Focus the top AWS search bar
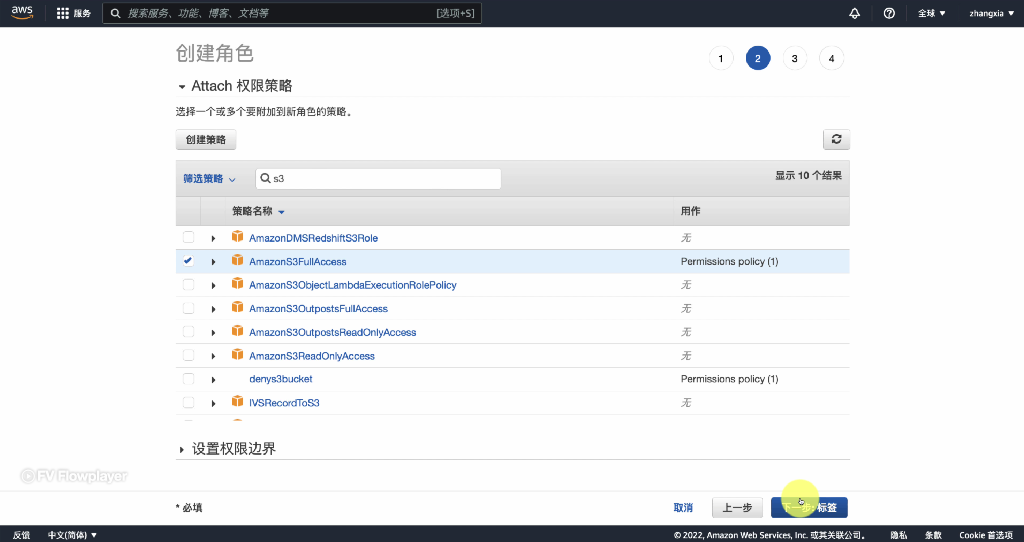This screenshot has width=1024, height=542. (292, 13)
